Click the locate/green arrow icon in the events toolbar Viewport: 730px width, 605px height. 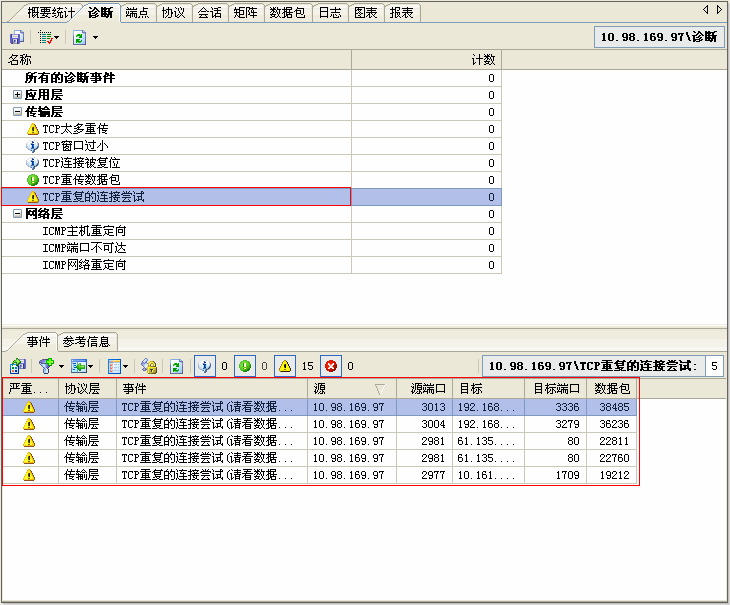(x=78, y=366)
